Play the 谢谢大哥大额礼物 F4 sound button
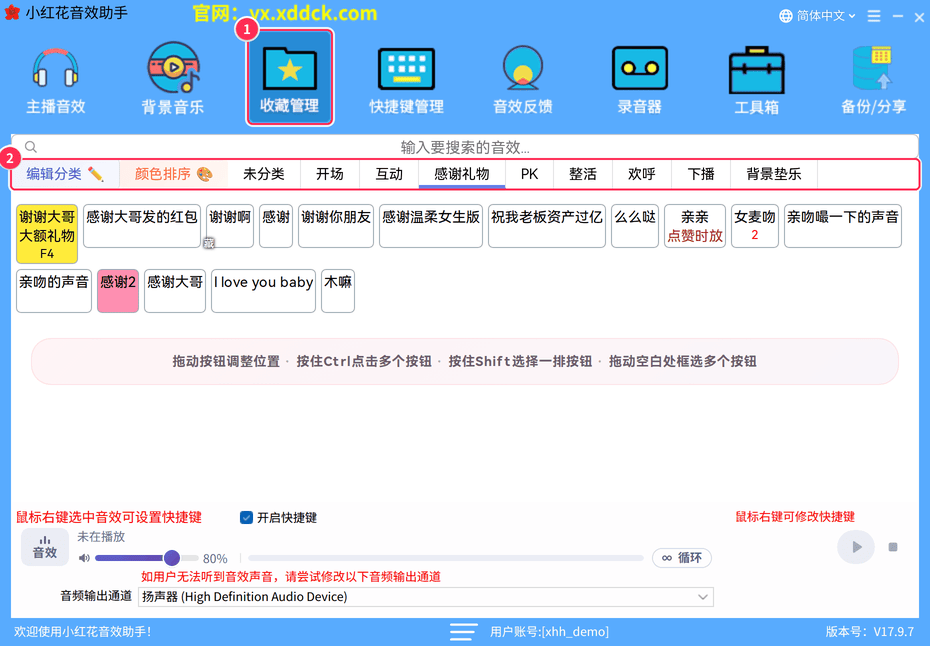Screen dimensions: 930x646 click(47, 234)
